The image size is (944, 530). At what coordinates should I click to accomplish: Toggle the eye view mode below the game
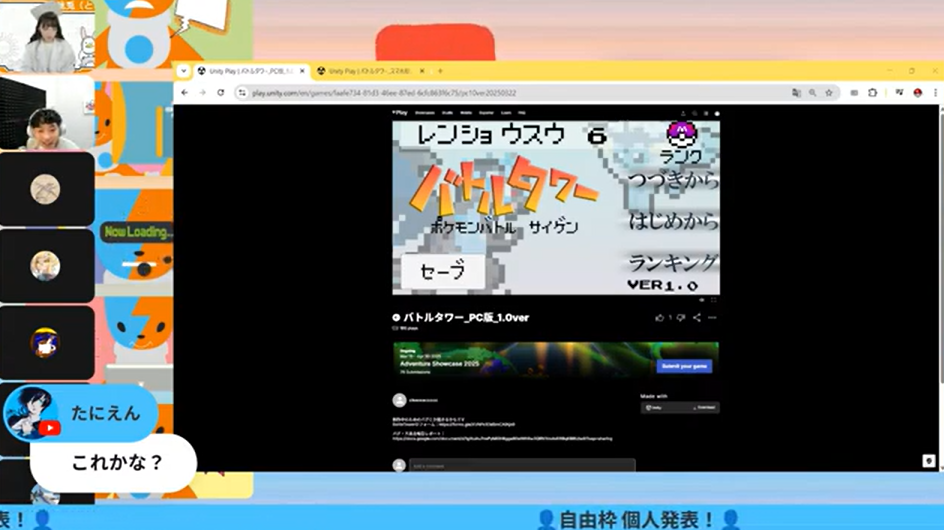pos(701,300)
